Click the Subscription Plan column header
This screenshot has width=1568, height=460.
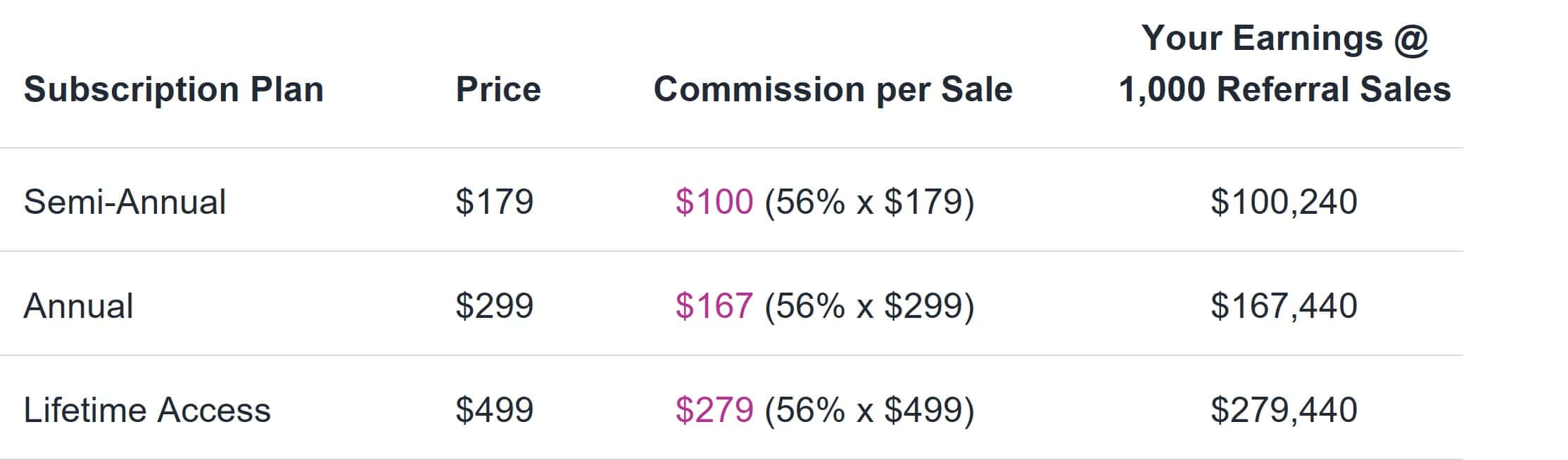[x=174, y=90]
